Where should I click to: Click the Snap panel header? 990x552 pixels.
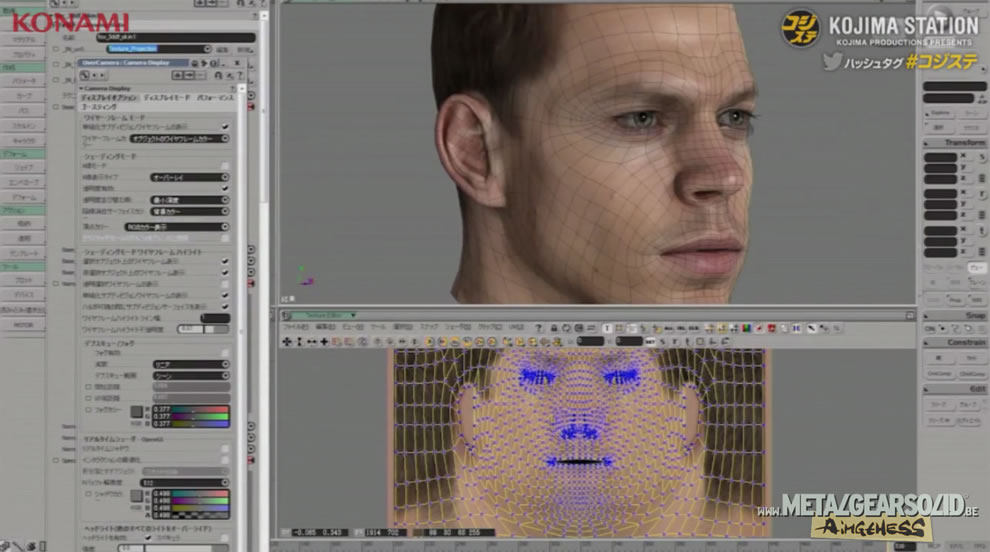click(x=955, y=315)
